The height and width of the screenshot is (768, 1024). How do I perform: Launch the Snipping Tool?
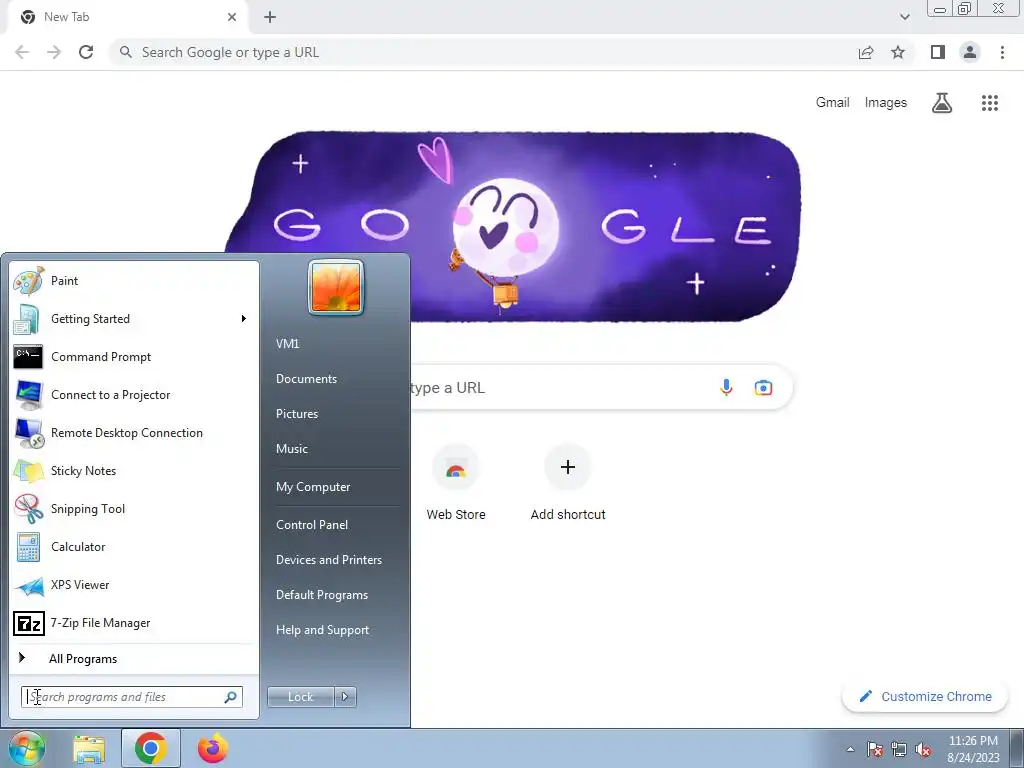point(134,509)
